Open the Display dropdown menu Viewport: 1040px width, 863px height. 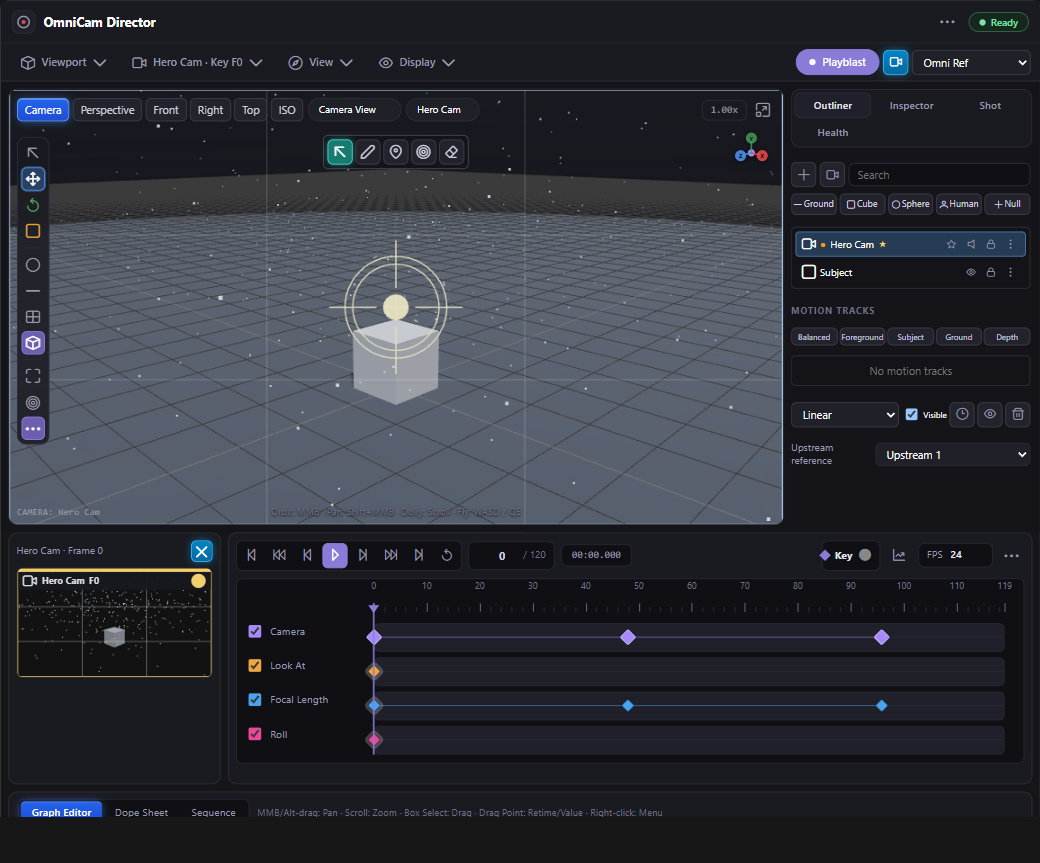pyautogui.click(x=417, y=62)
